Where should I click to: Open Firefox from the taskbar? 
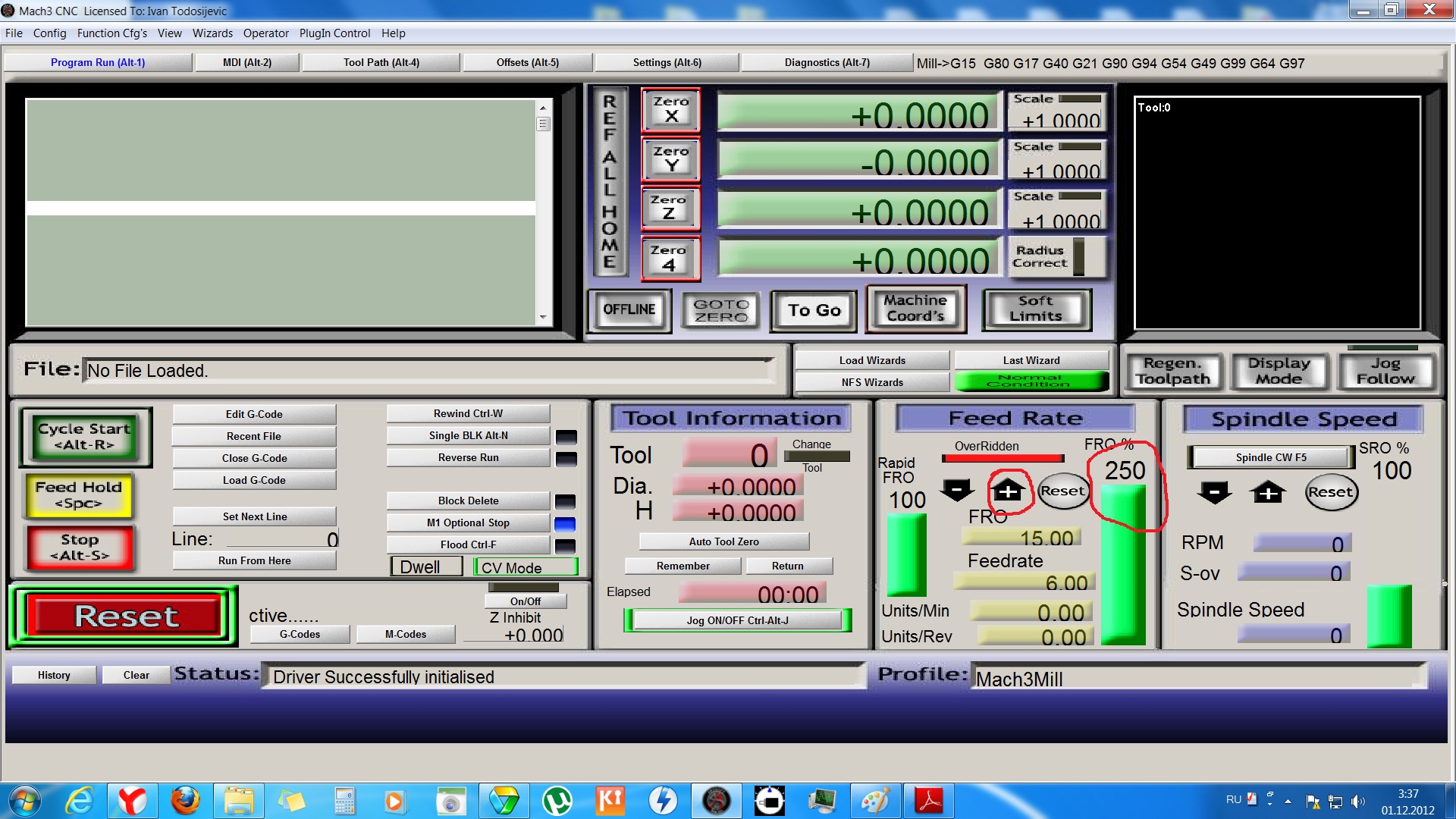click(185, 801)
